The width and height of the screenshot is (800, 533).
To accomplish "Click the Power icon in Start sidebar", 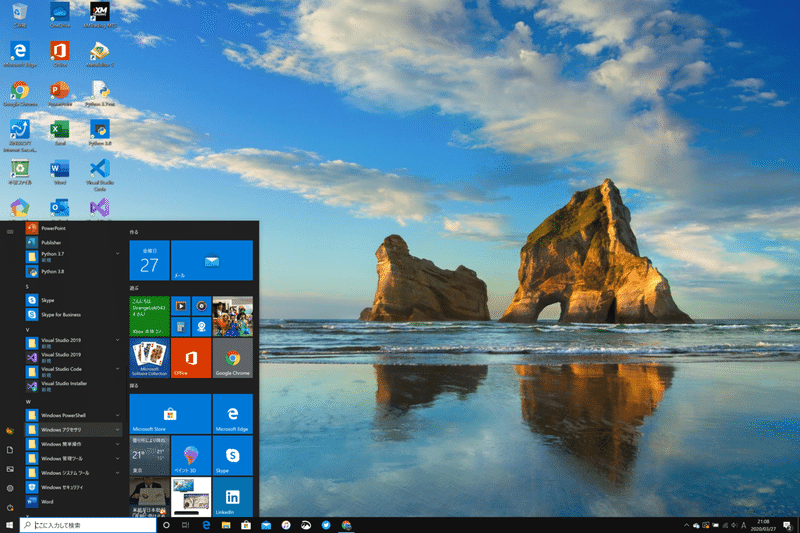I will [x=10, y=507].
